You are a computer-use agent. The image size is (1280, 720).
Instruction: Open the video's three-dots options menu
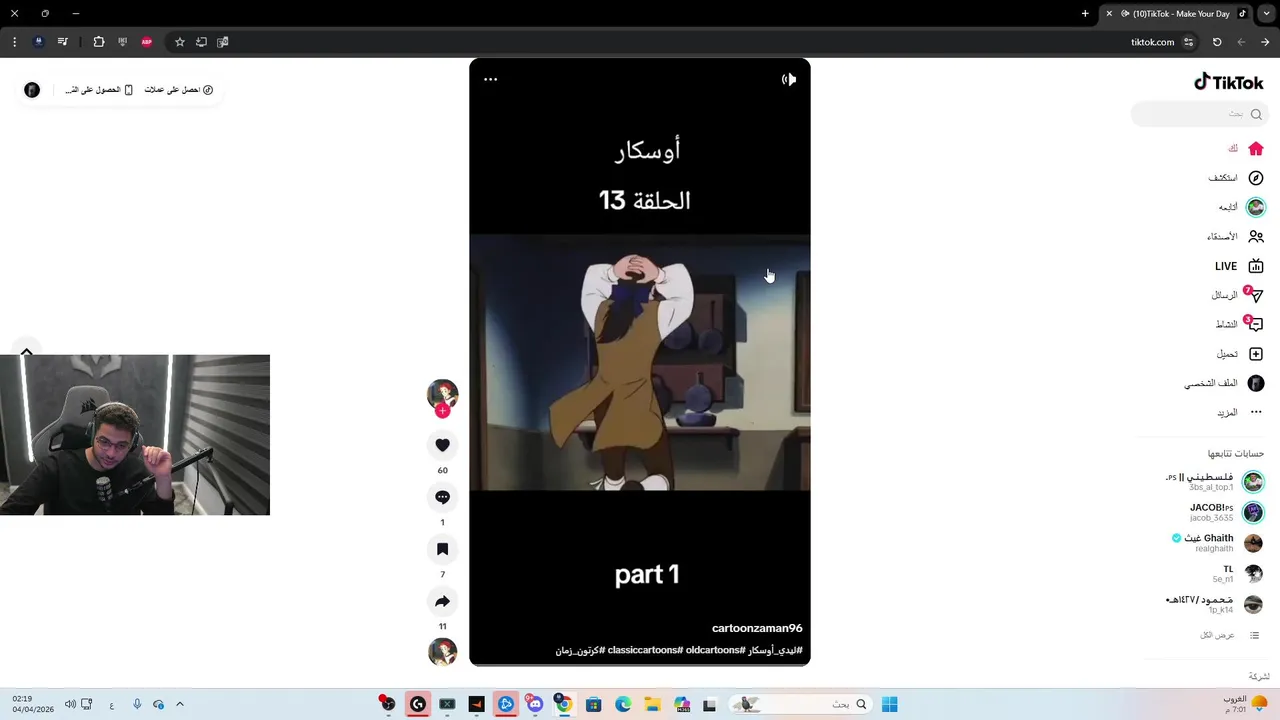491,79
